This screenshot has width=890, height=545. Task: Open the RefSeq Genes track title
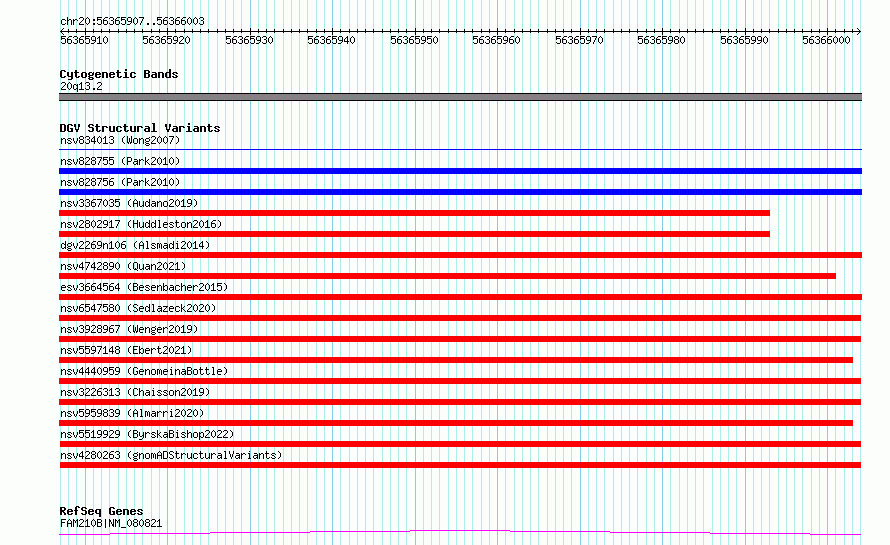pyautogui.click(x=102, y=512)
